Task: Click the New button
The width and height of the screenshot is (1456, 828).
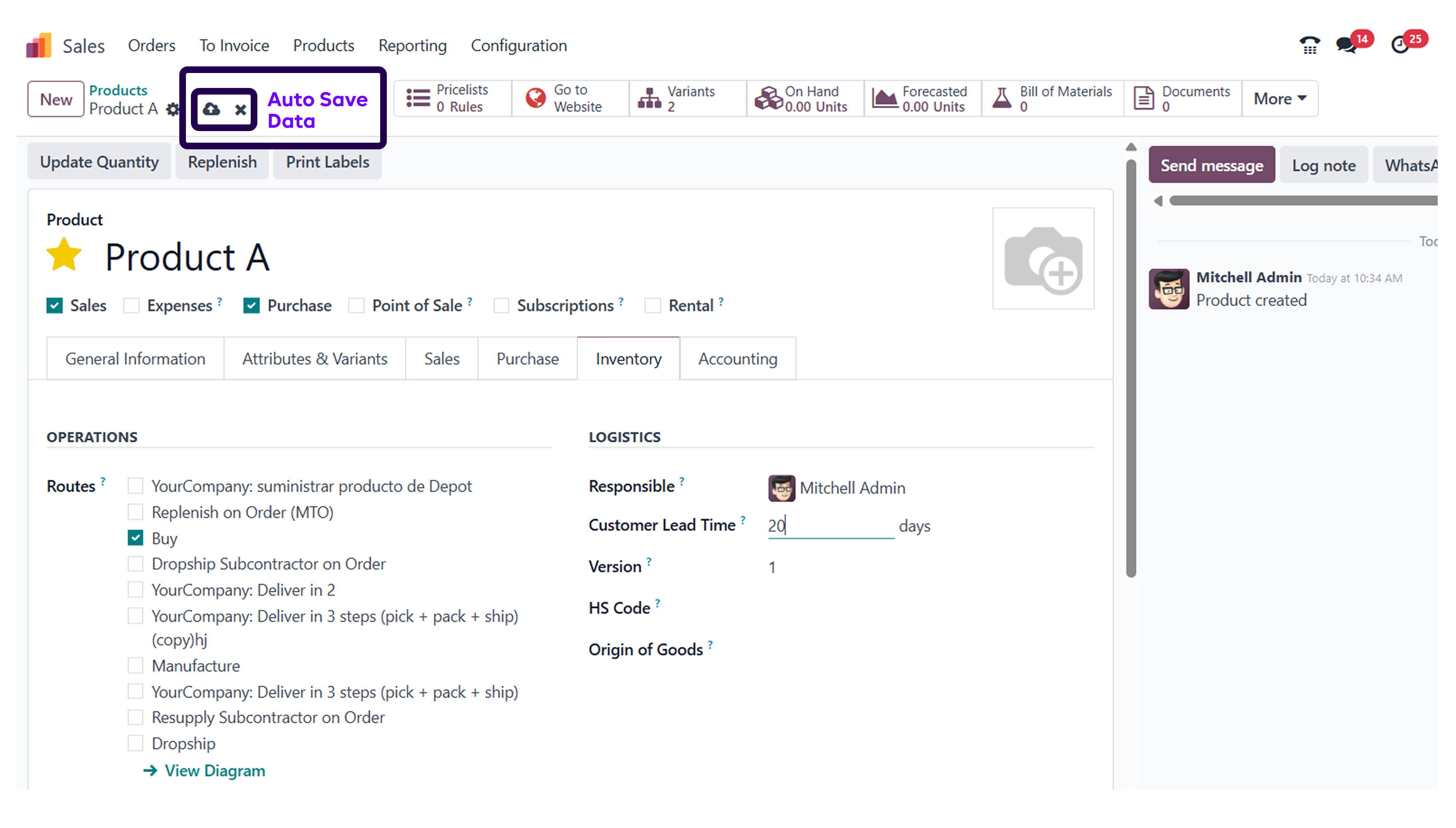Action: tap(56, 100)
